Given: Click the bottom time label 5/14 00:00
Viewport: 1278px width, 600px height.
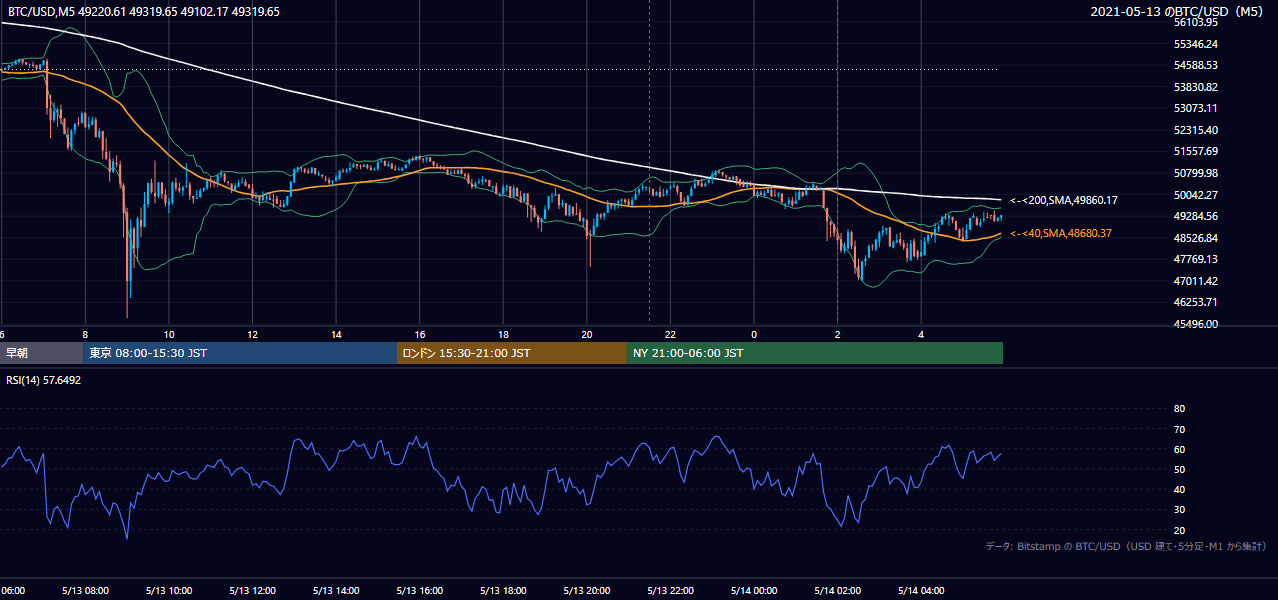Looking at the screenshot, I should (754, 590).
